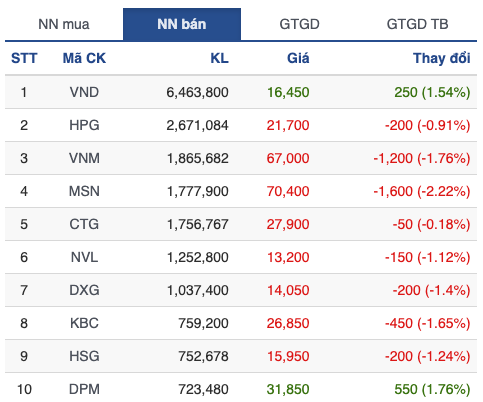The image size is (483, 402).
Task: Click change value -50 (-0.18%)
Action: pyautogui.click(x=431, y=224)
